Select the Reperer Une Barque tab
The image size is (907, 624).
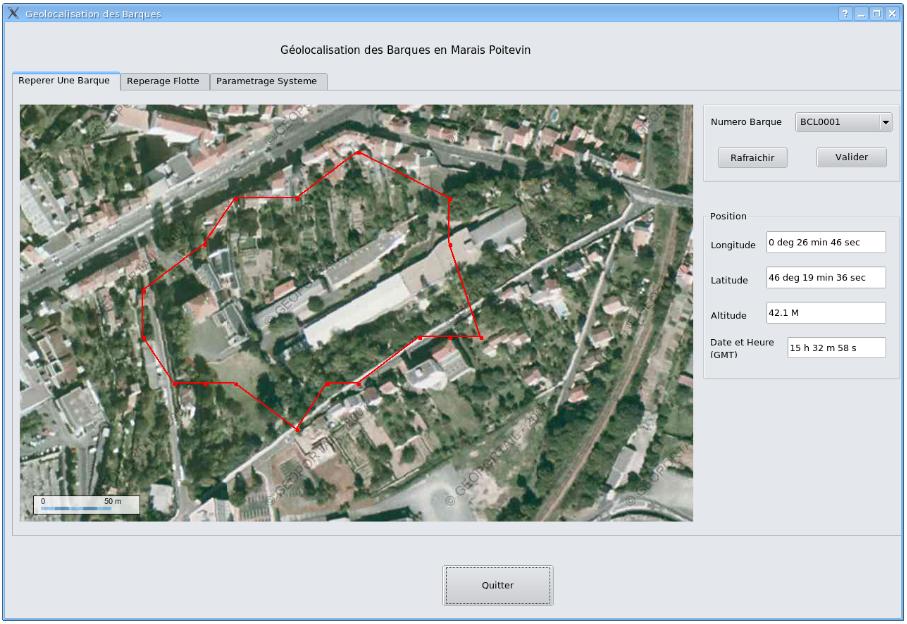pyautogui.click(x=64, y=80)
